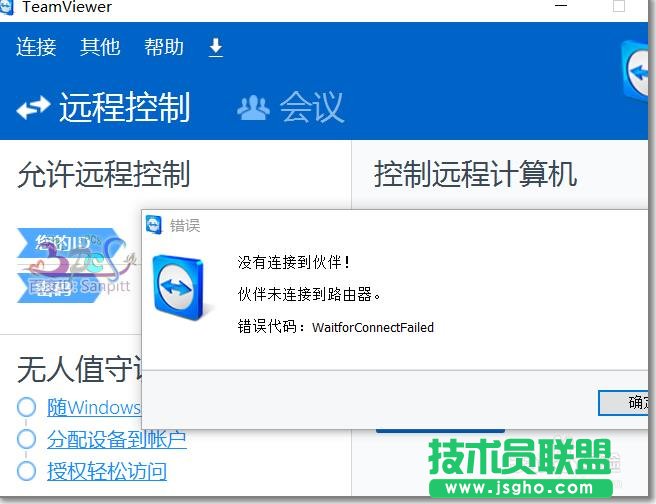Open the 授权轻松访问 link
This screenshot has height=504, width=656.
coord(107,471)
